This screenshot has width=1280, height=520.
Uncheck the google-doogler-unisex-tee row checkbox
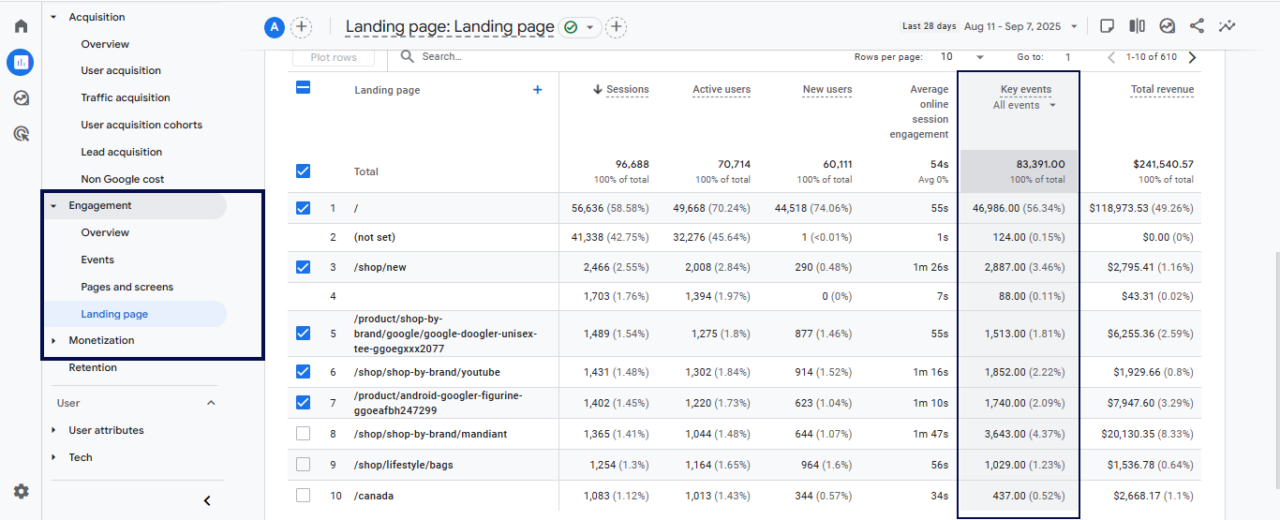[x=303, y=333]
